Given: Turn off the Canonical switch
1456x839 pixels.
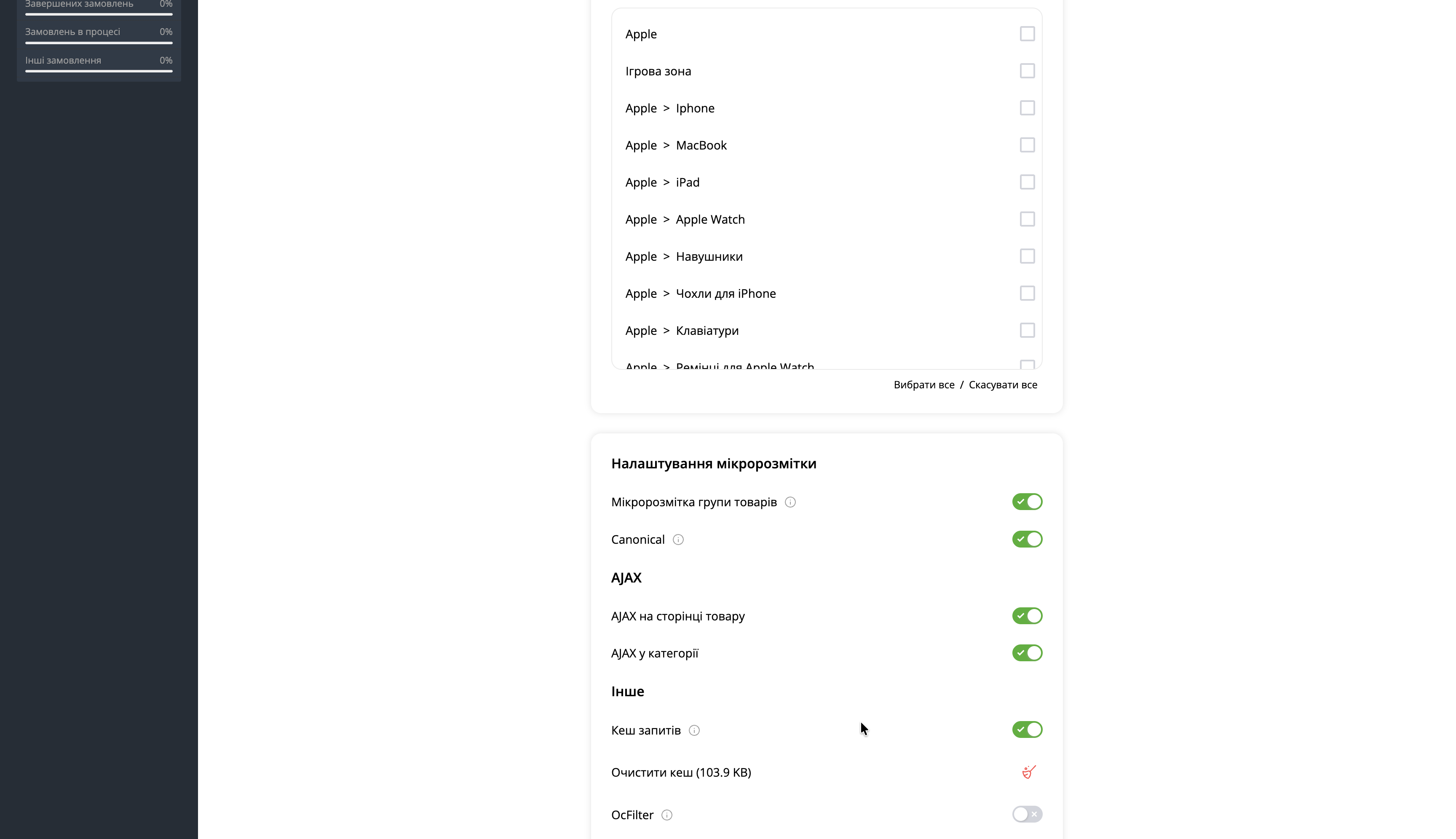Looking at the screenshot, I should [1027, 540].
